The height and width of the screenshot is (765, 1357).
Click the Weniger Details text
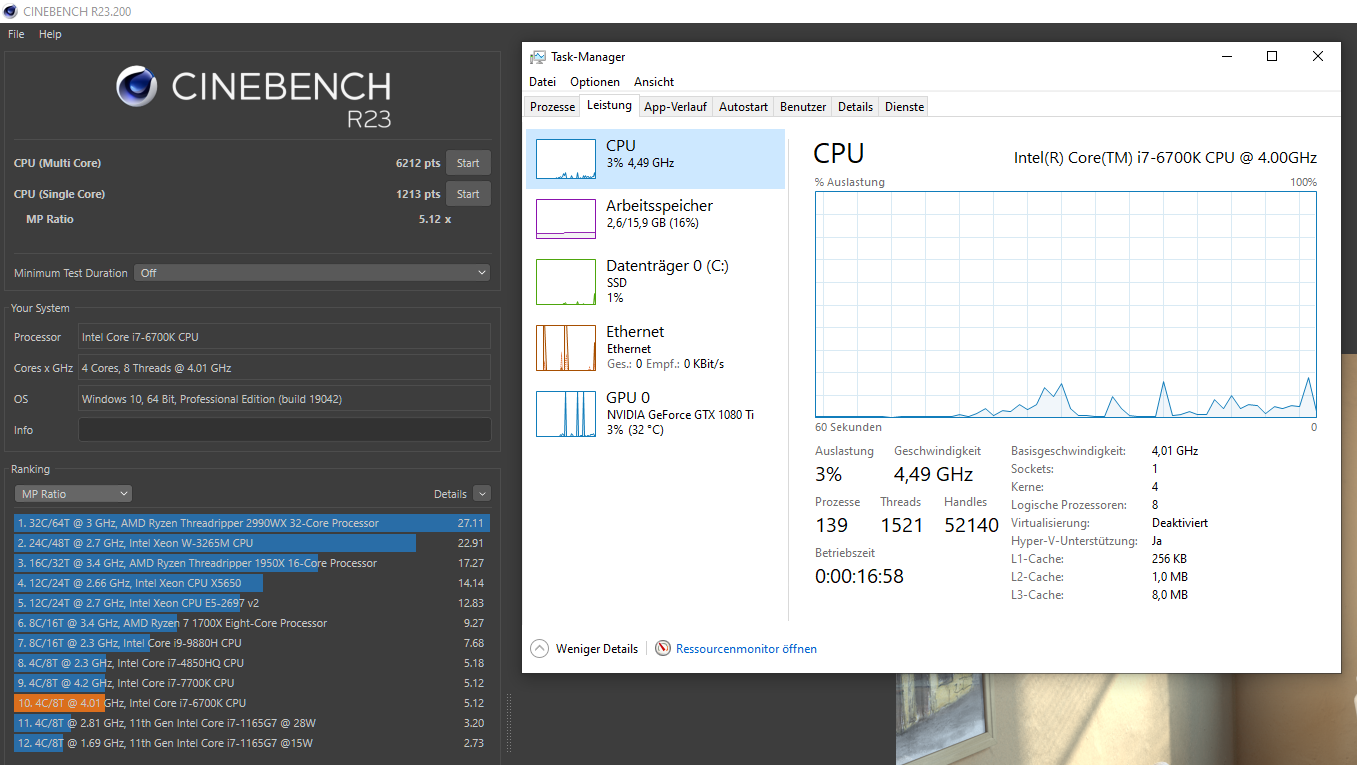pyautogui.click(x=597, y=649)
